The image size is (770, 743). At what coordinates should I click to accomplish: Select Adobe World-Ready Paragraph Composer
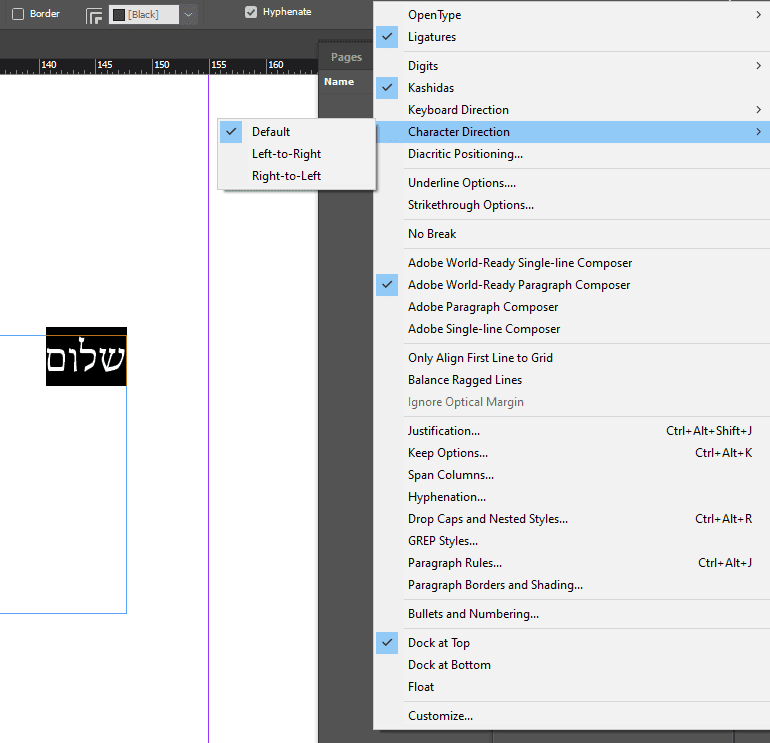(x=572, y=285)
